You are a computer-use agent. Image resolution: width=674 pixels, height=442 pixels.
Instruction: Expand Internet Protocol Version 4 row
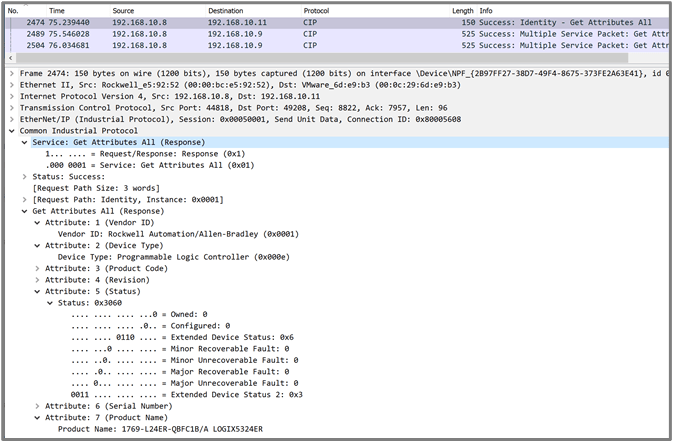[x=12, y=96]
